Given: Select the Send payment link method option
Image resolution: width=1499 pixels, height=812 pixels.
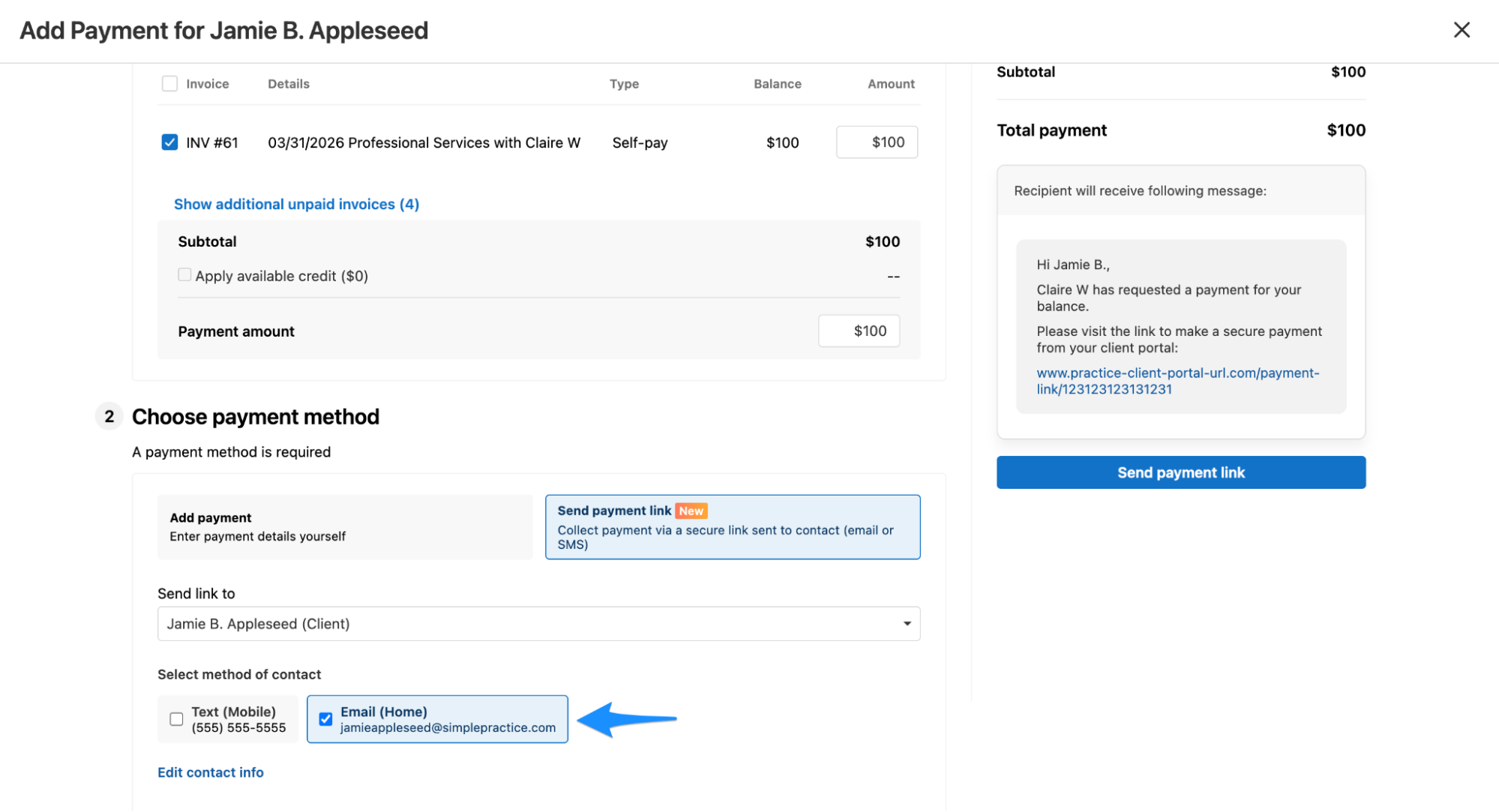Looking at the screenshot, I should 733,527.
